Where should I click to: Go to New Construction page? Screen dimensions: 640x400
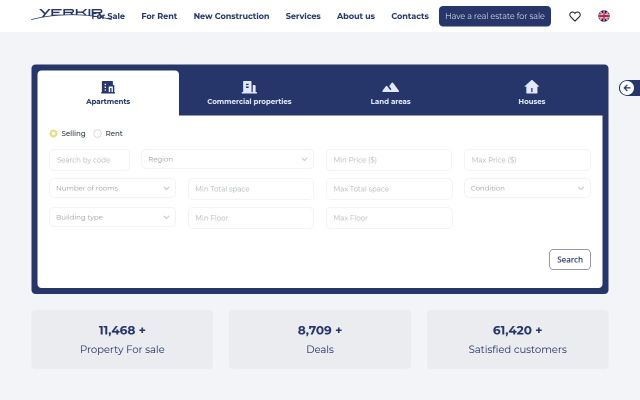tap(231, 16)
